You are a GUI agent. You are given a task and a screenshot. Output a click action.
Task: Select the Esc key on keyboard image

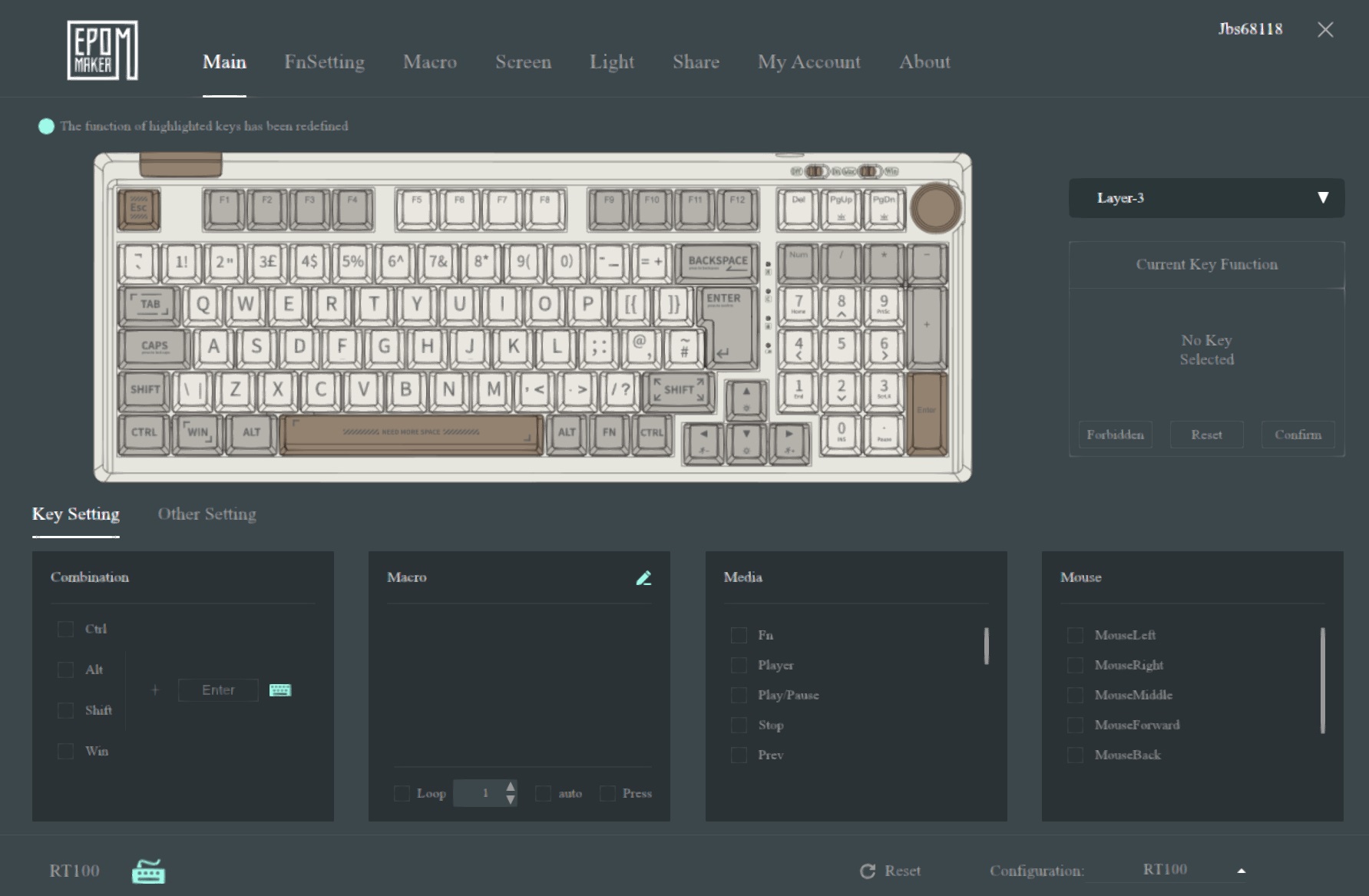pos(139,209)
